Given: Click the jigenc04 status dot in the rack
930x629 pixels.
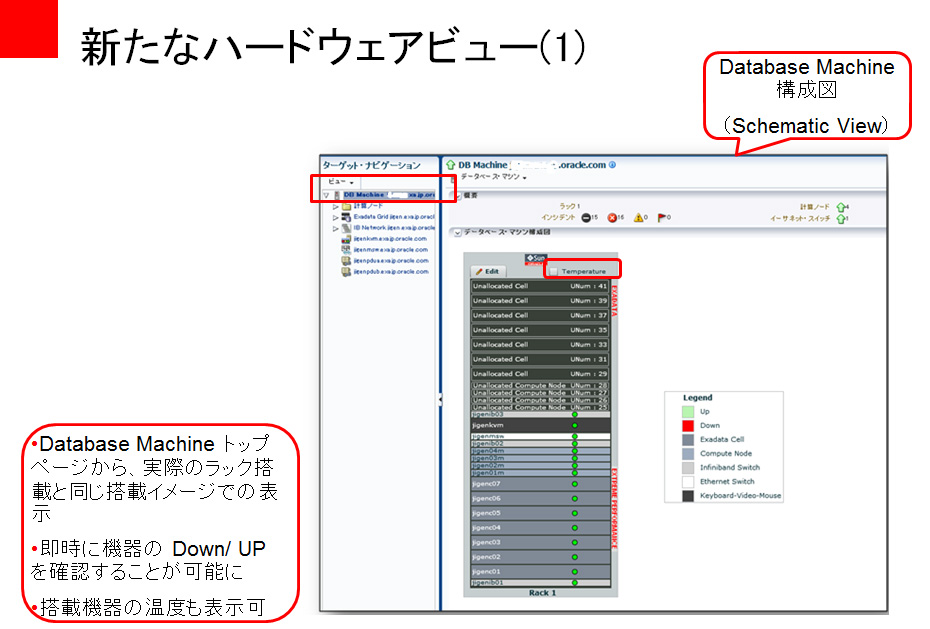Looking at the screenshot, I should 575,528.
